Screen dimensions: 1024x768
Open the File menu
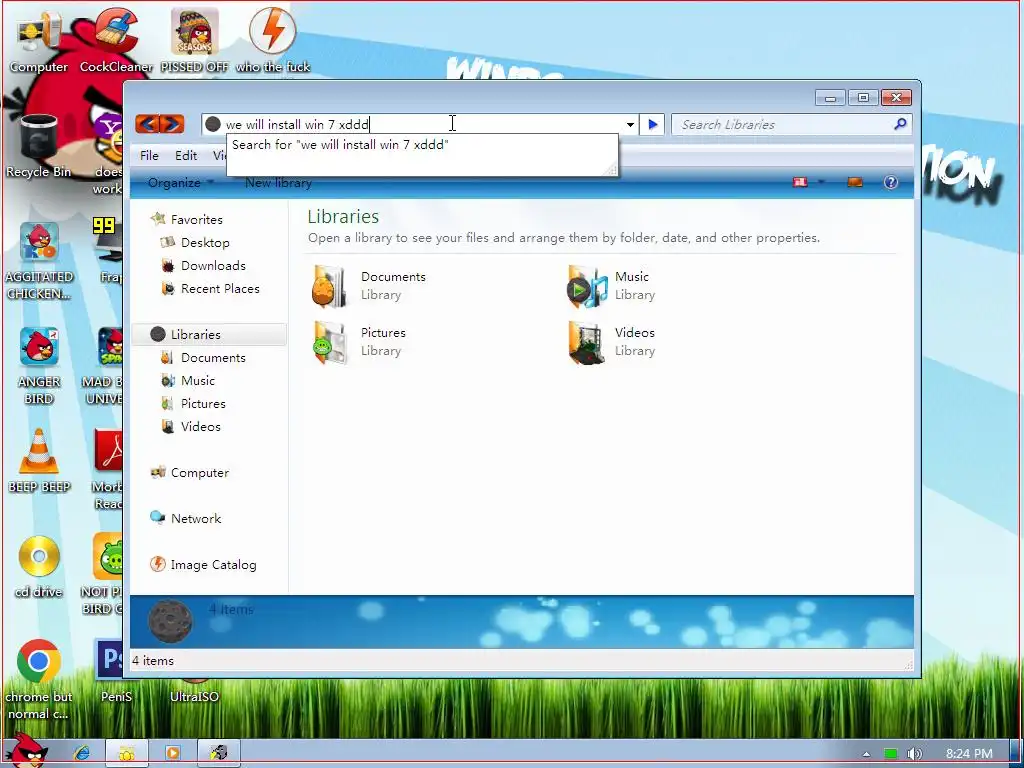pyautogui.click(x=149, y=155)
